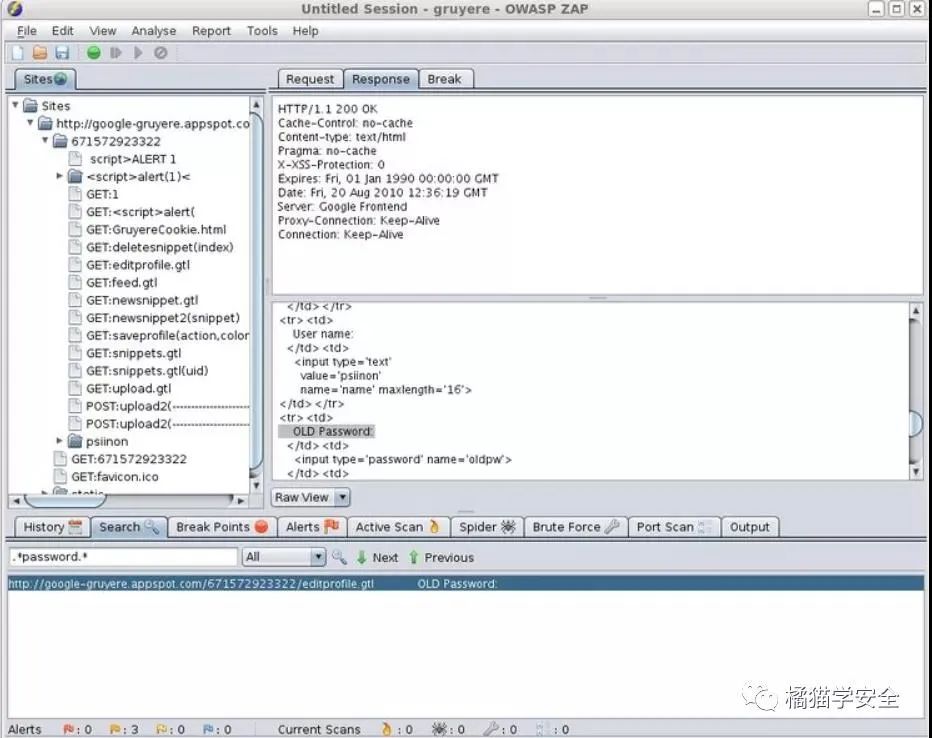Select GET:newsnippet.gtl tree entry
The height and width of the screenshot is (738, 932).
142,300
